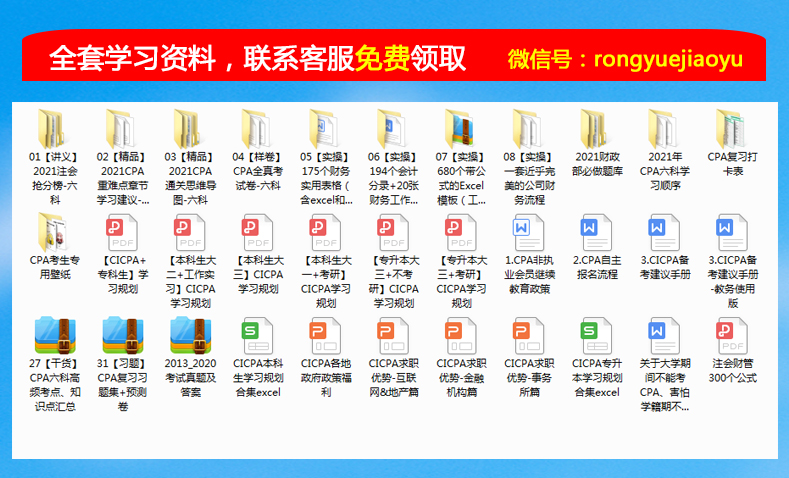789x478 pixels.
Task: Open the 04【样卷】CPA全真考试卷 folder
Action: point(253,129)
